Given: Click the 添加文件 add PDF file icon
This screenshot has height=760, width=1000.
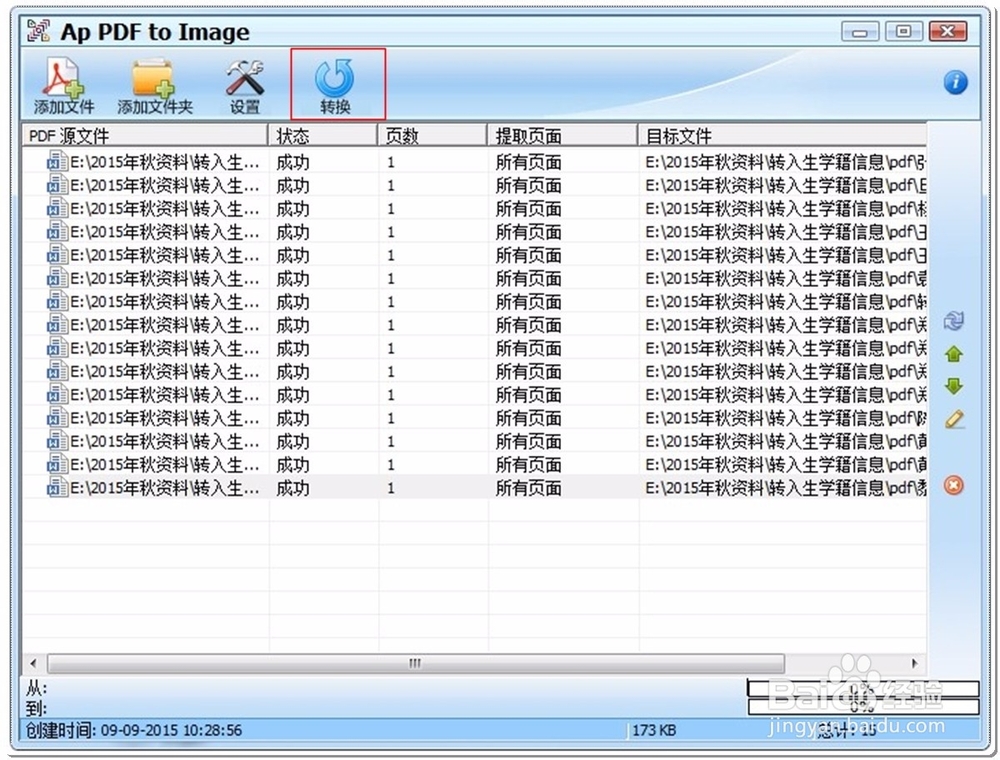Looking at the screenshot, I should (63, 86).
